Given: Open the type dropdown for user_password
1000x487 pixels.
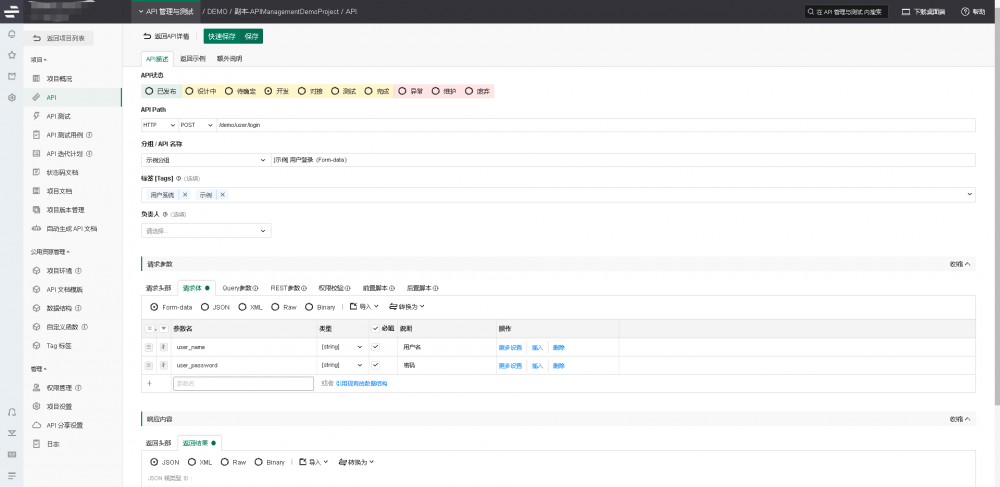Looking at the screenshot, I should (342, 365).
